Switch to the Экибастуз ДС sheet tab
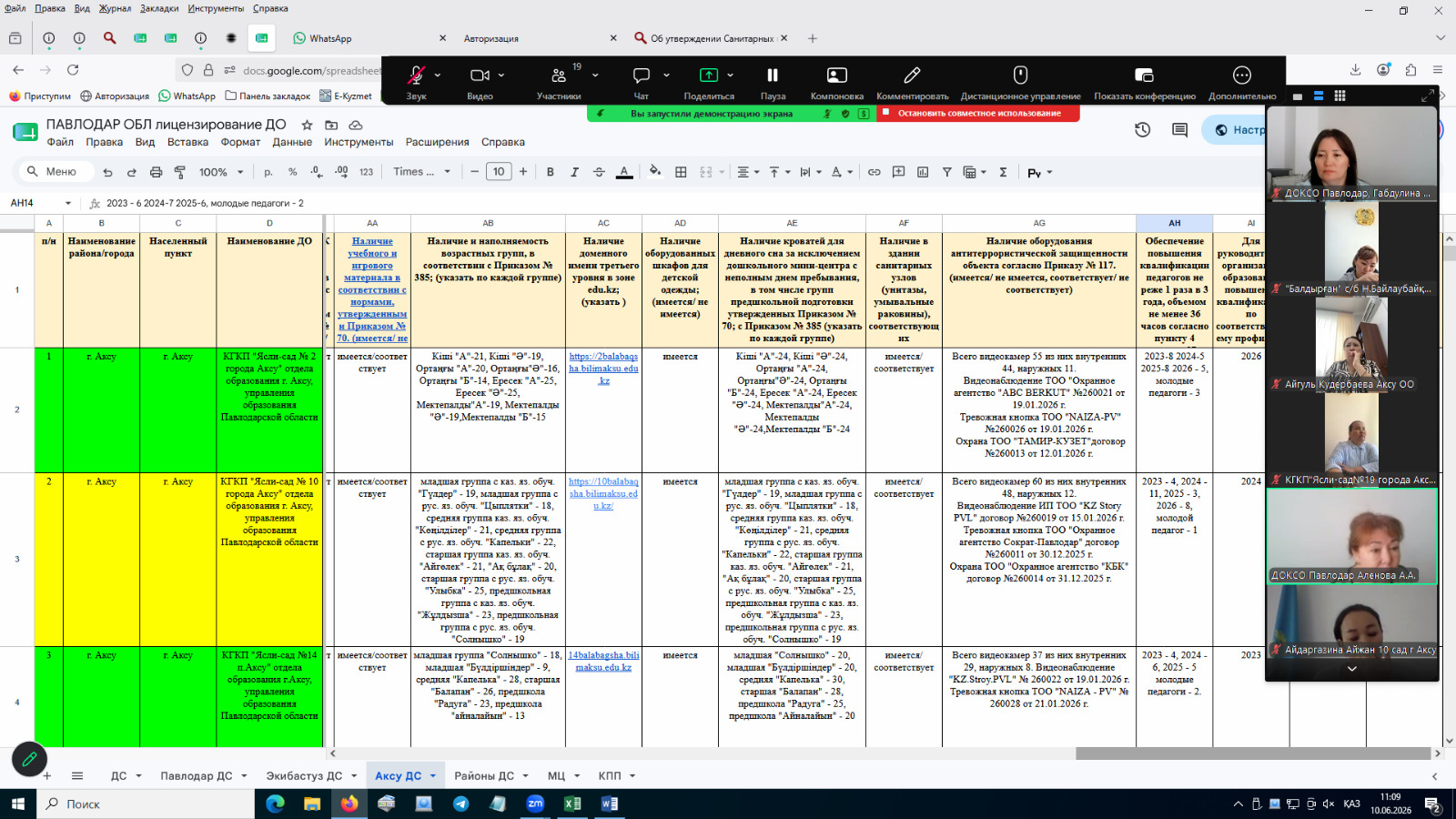1456x819 pixels. tap(304, 776)
